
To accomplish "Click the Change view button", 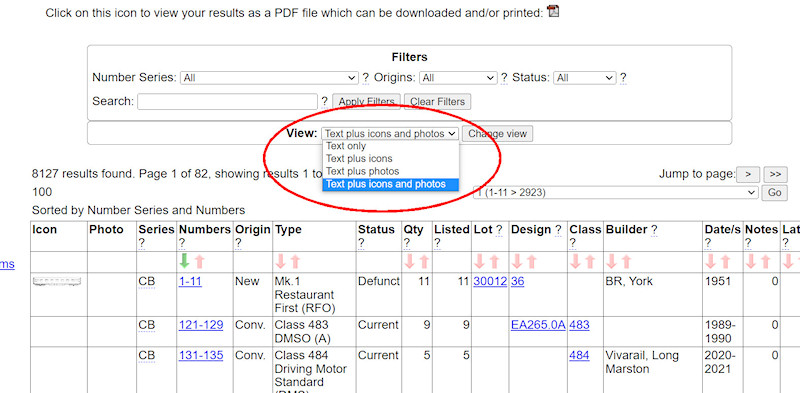I will coord(497,134).
